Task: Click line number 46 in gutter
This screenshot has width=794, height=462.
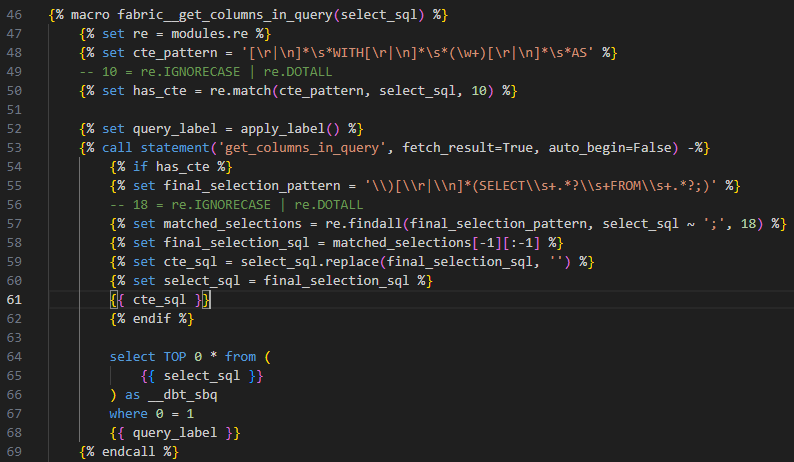Action: 14,15
